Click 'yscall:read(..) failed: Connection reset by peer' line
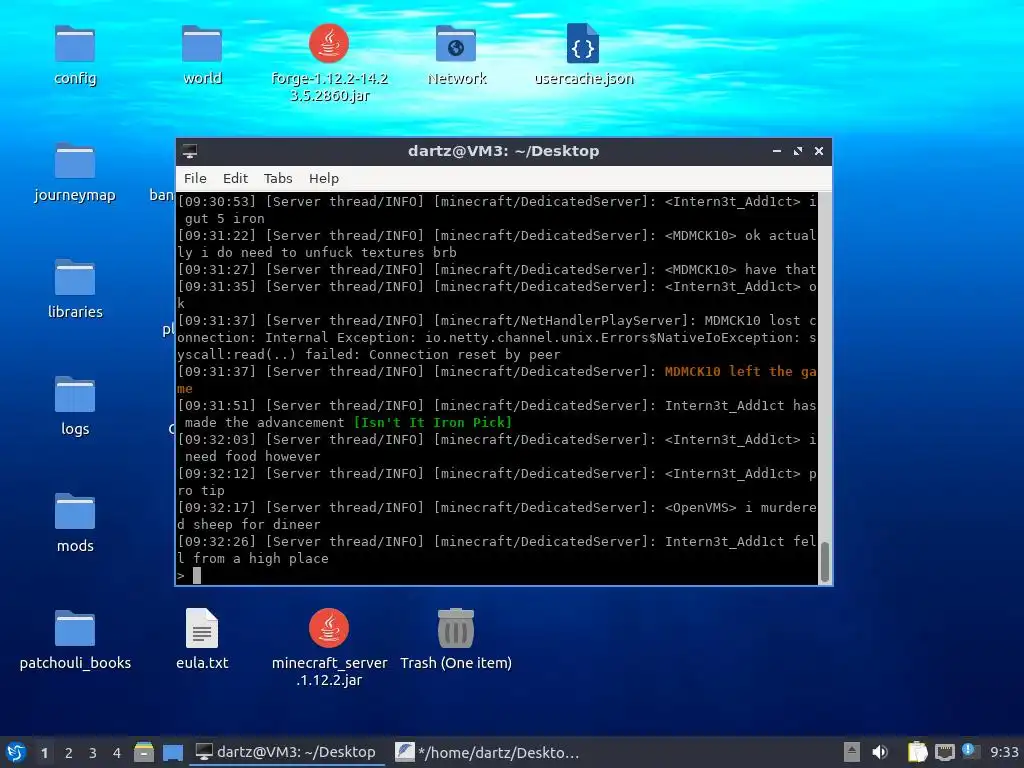Image resolution: width=1024 pixels, height=768 pixels. pyautogui.click(x=369, y=355)
